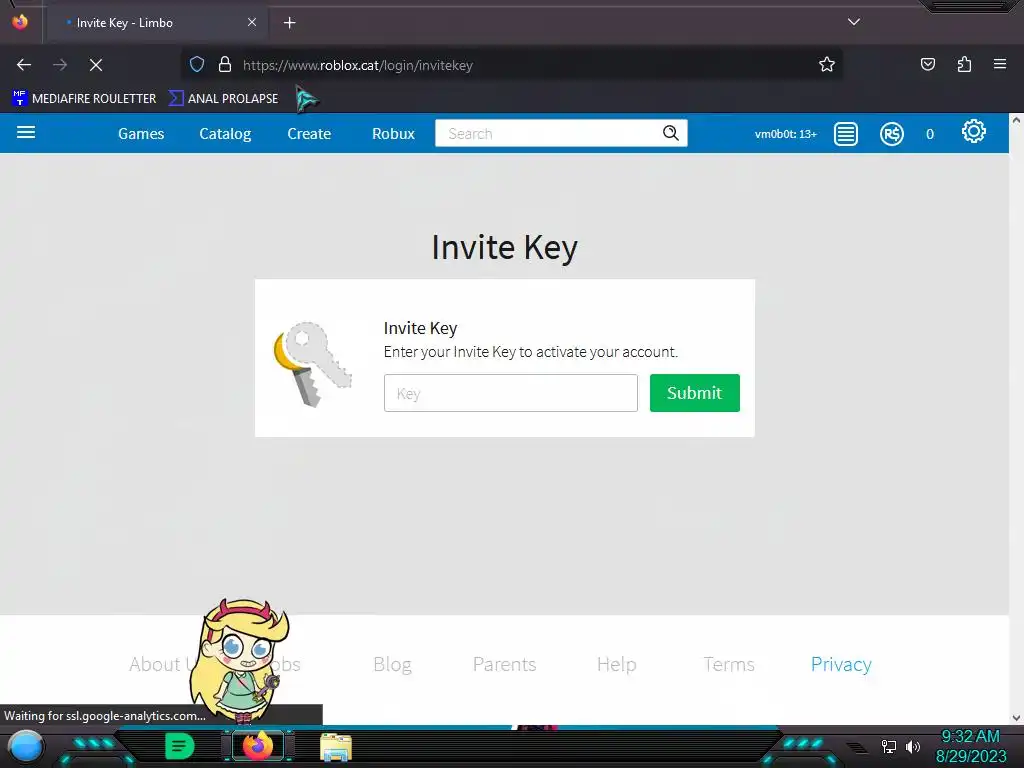Click the key illustration image
1024x768 pixels.
313,364
